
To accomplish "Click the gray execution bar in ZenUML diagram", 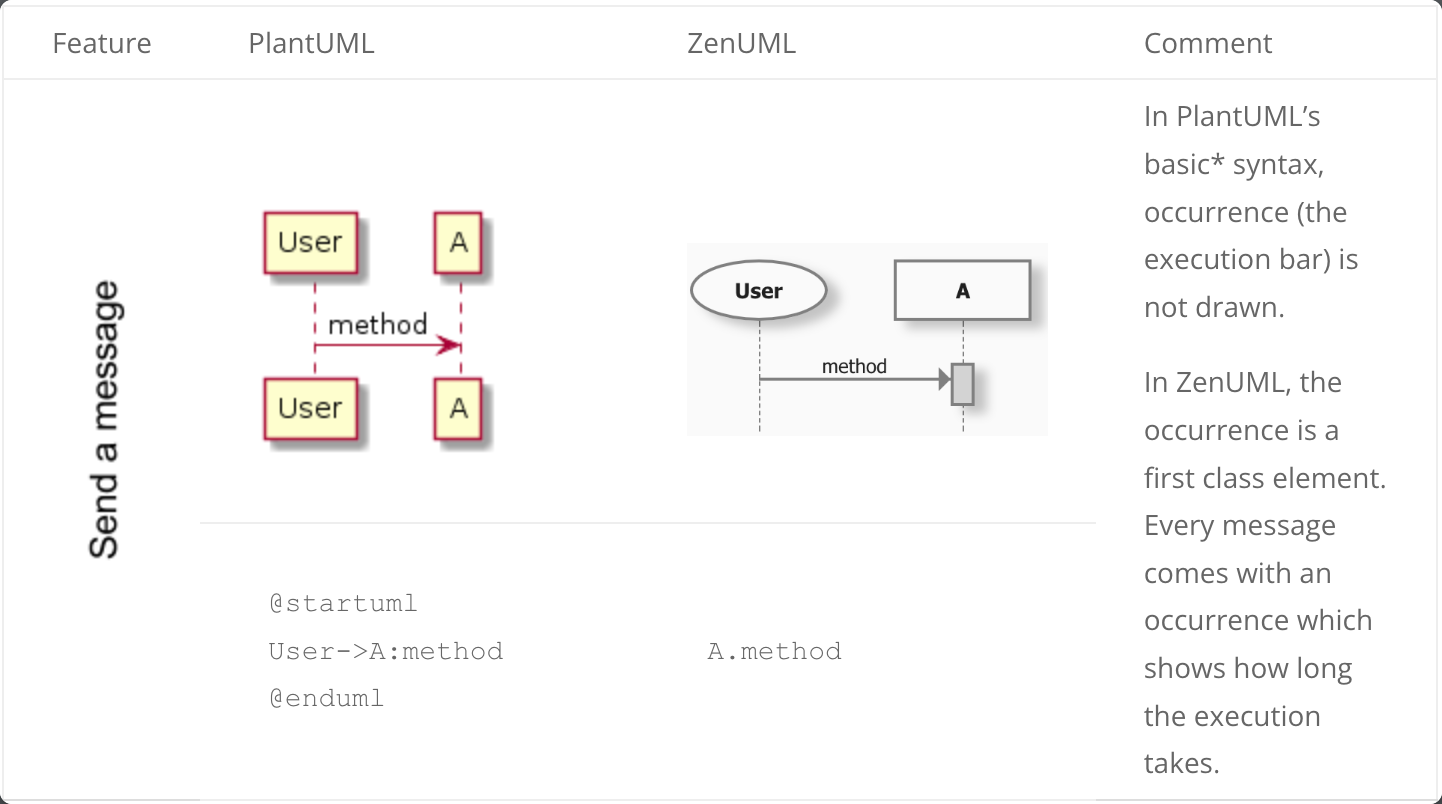I will 962,384.
